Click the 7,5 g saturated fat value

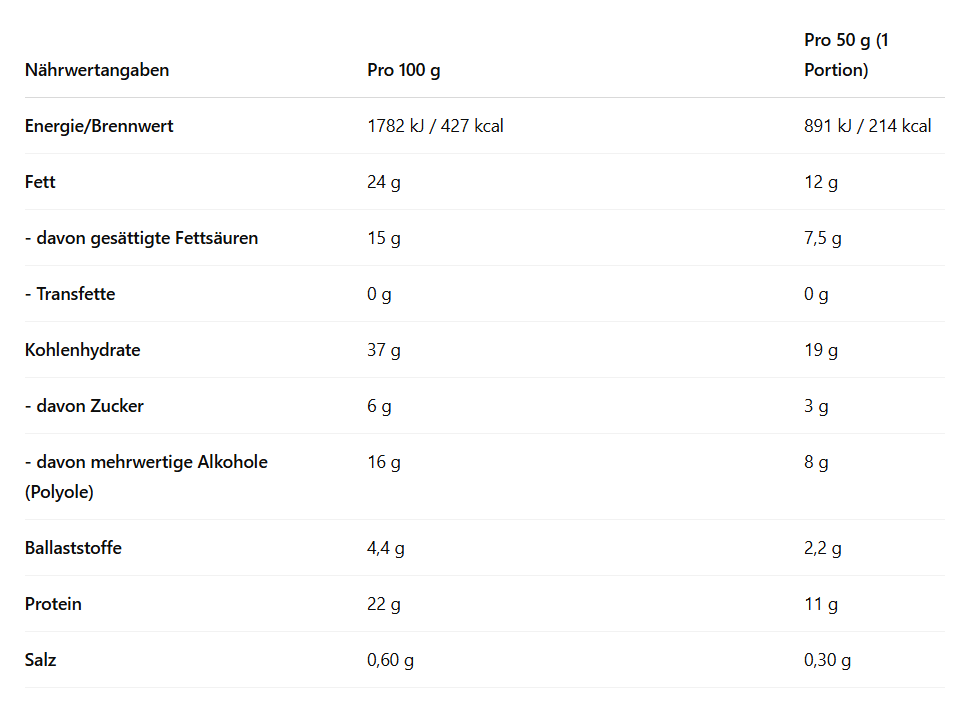pos(823,238)
